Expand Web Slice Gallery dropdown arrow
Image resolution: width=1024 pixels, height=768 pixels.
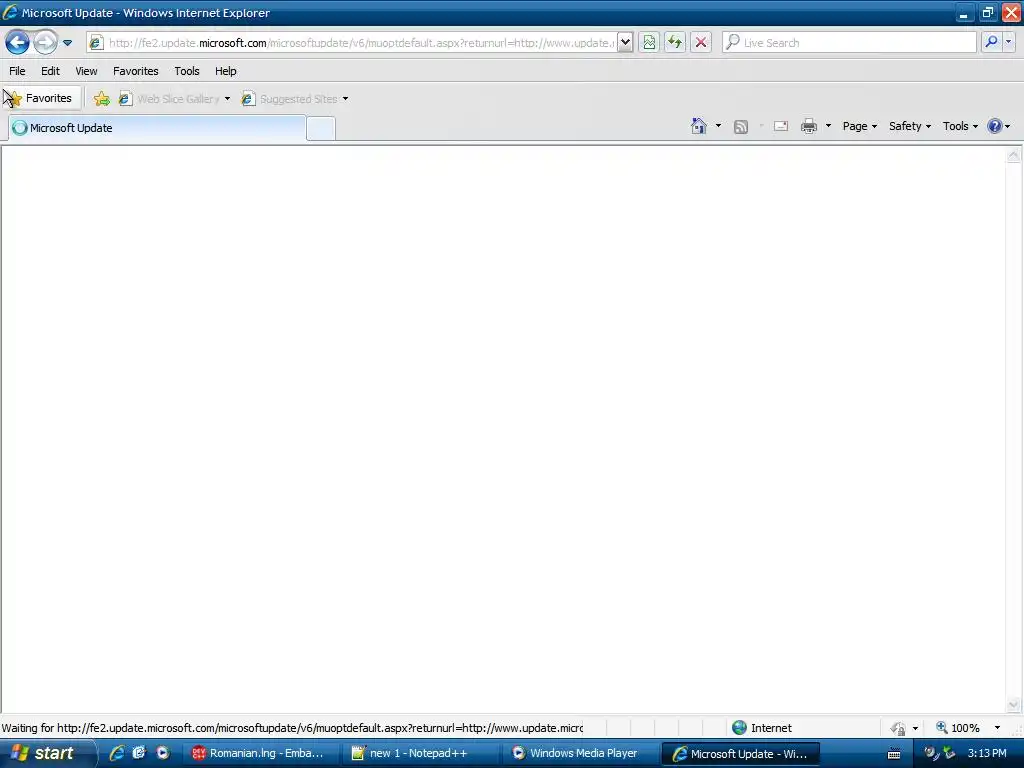pos(227,99)
